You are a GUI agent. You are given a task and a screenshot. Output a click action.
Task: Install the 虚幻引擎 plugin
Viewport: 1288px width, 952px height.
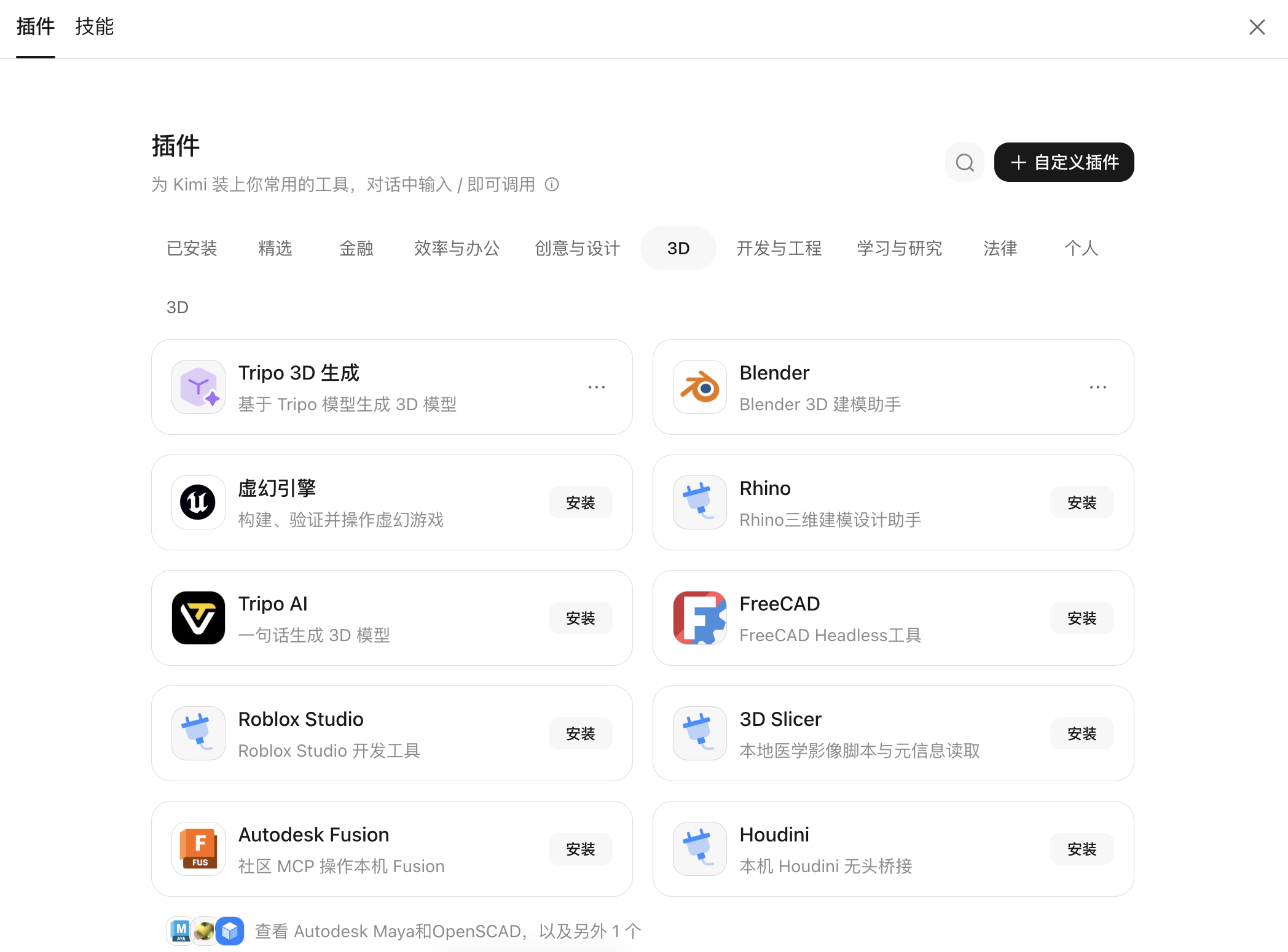[x=581, y=502]
